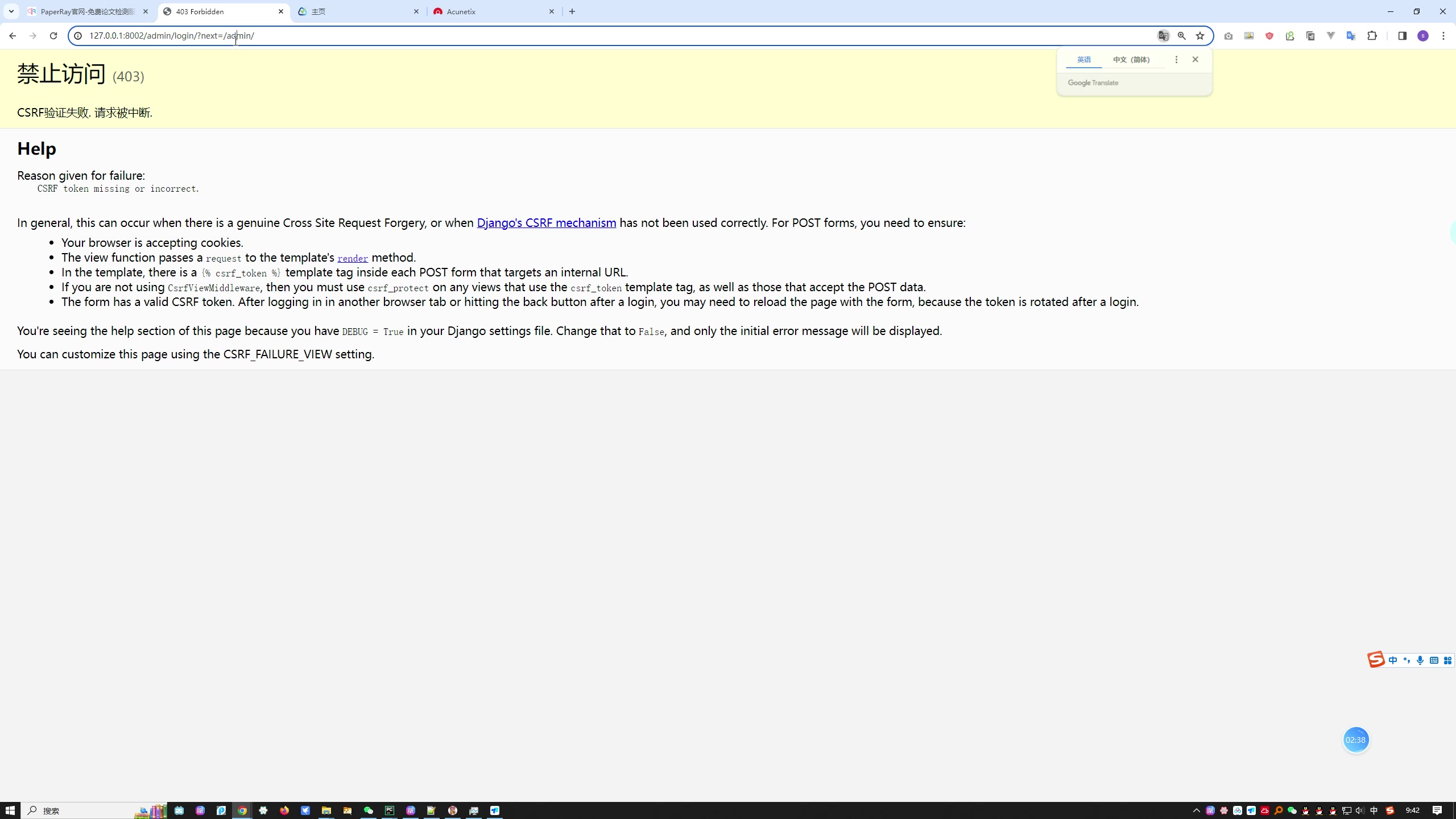Open WeChat from the taskbar
Image resolution: width=1456 pixels, height=819 pixels.
[369, 810]
